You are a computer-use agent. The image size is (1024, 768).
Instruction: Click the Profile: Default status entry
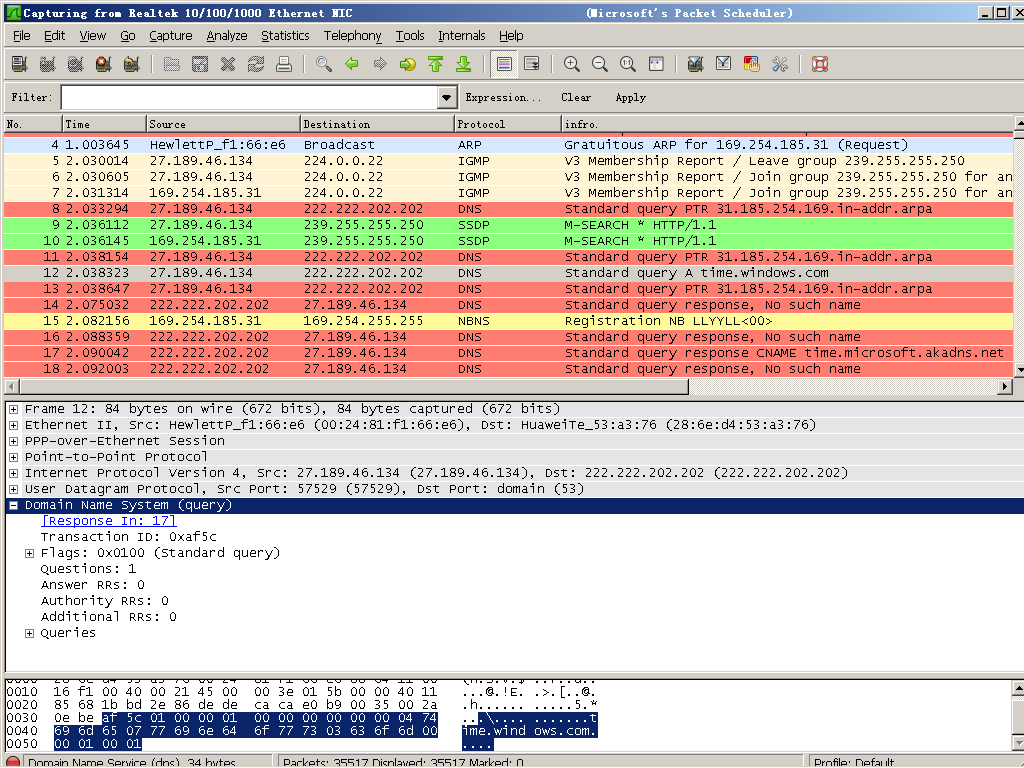tap(854, 762)
